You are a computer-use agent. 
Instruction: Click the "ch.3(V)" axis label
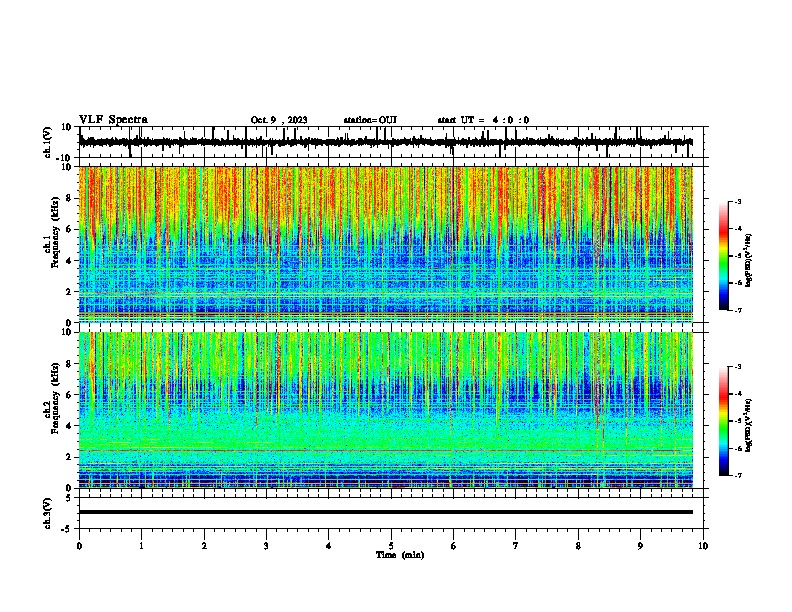point(48,513)
